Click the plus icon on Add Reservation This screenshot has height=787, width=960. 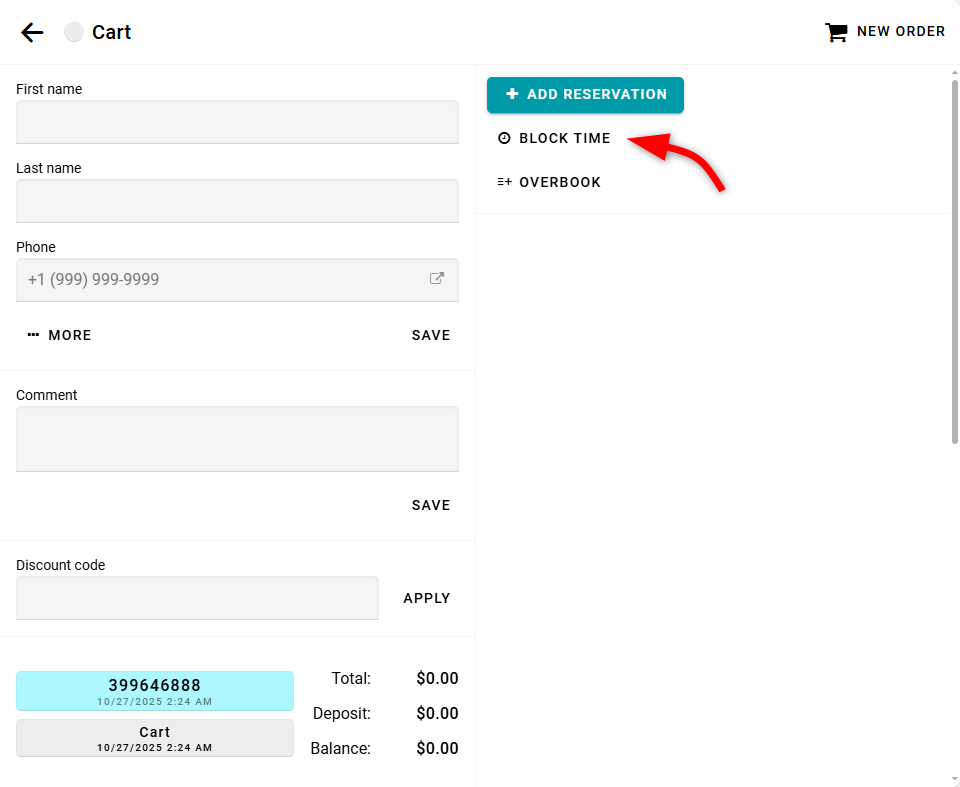tap(512, 94)
